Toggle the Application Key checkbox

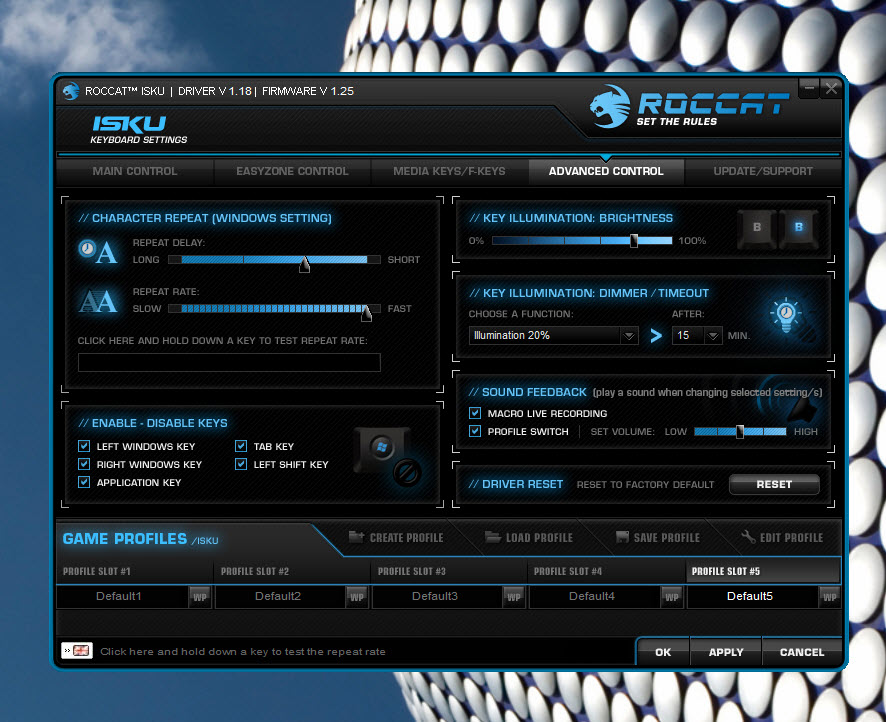[x=84, y=482]
